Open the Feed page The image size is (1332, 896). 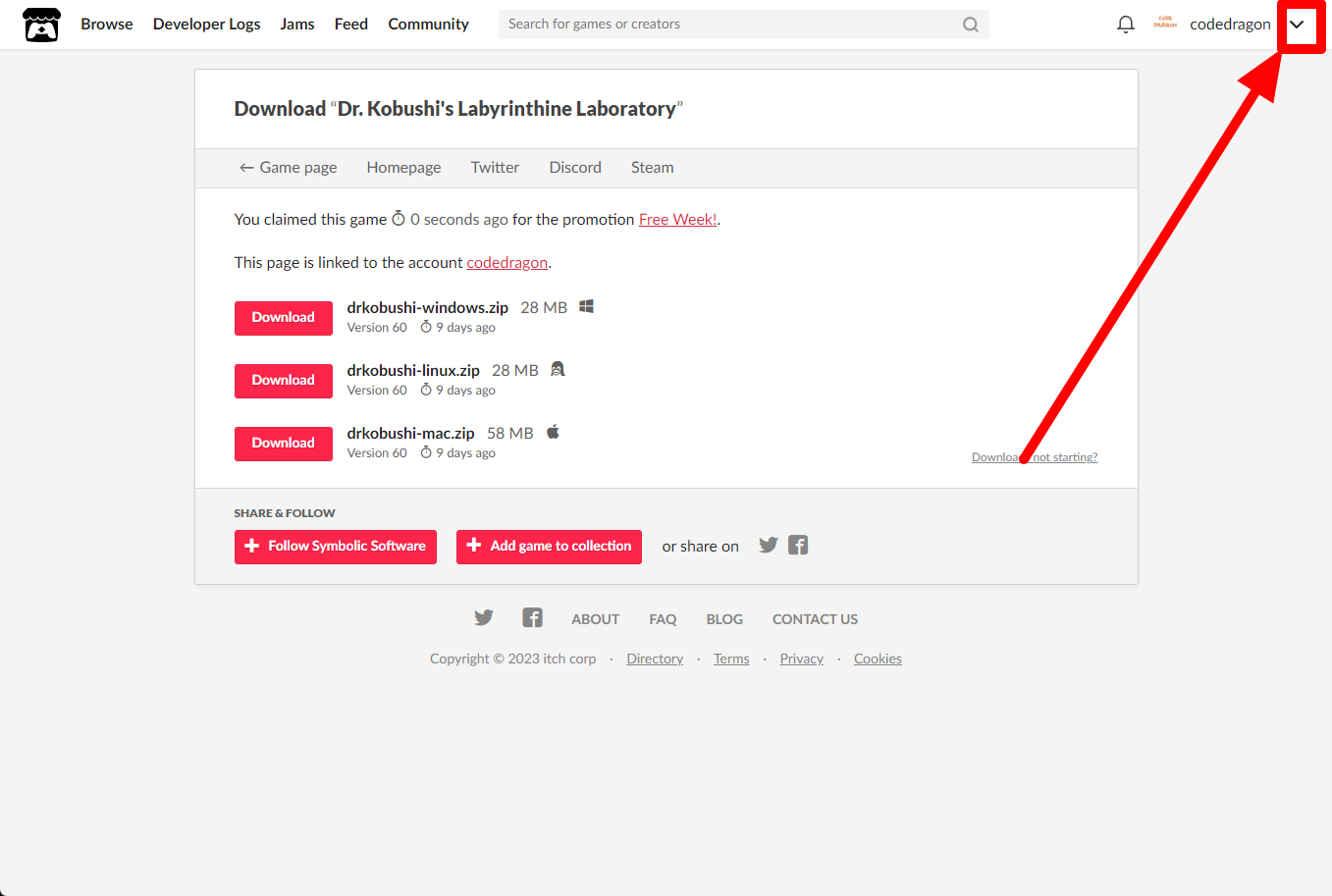(x=351, y=25)
